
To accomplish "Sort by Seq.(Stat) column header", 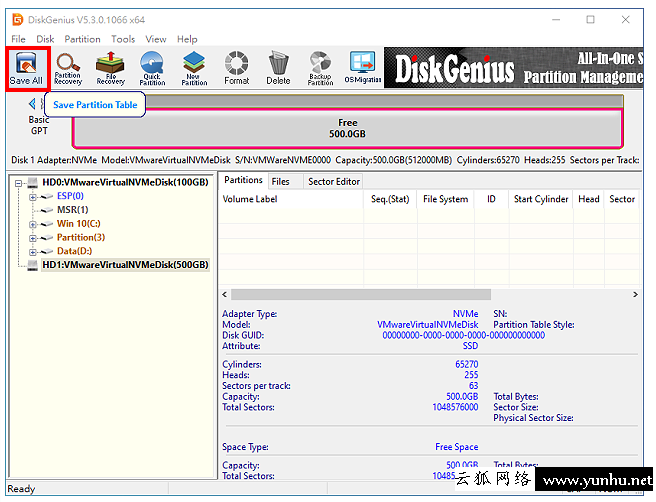I will tap(390, 199).
